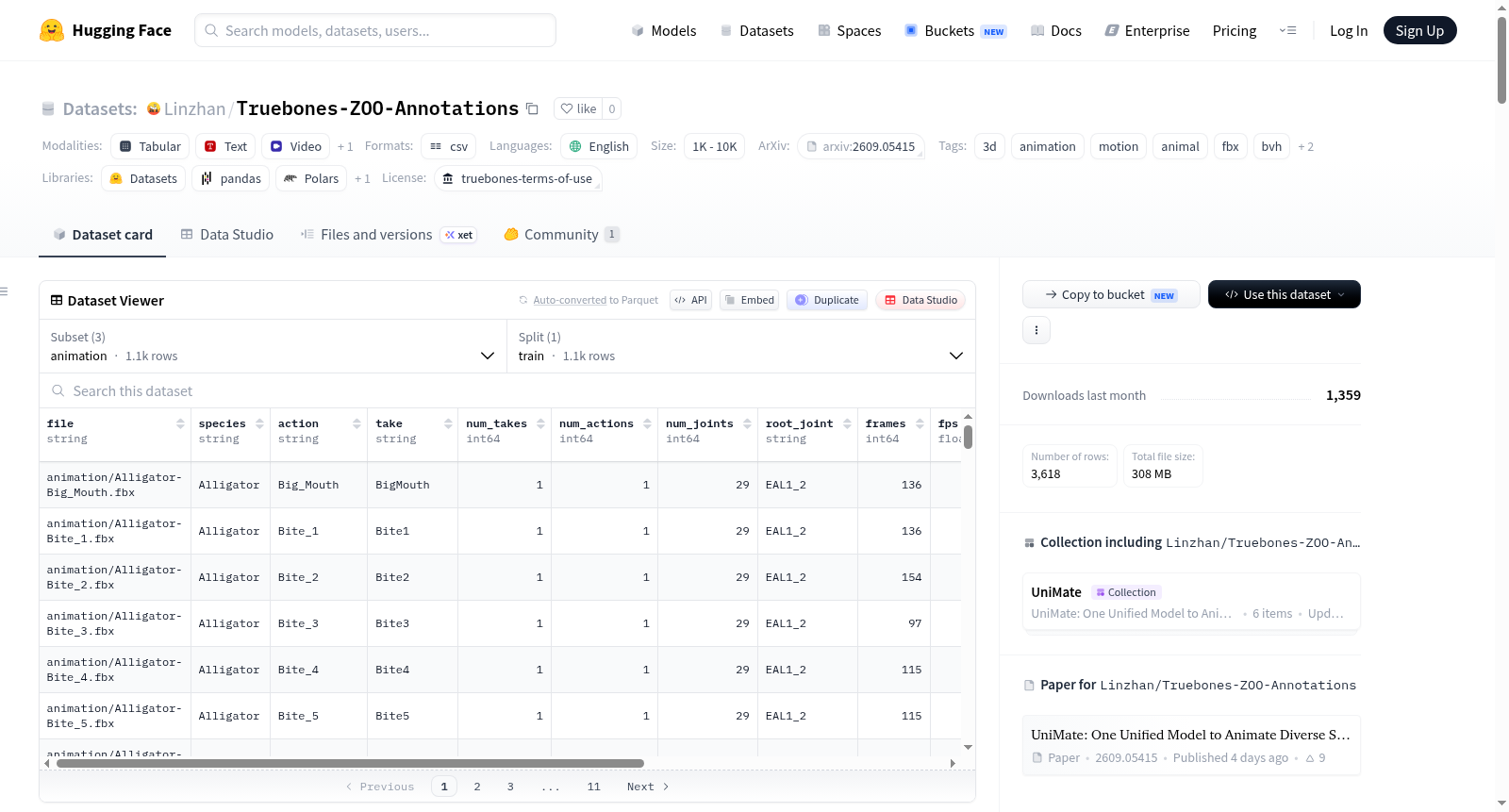The image size is (1509, 812).
Task: Sort the take column
Action: tap(448, 424)
